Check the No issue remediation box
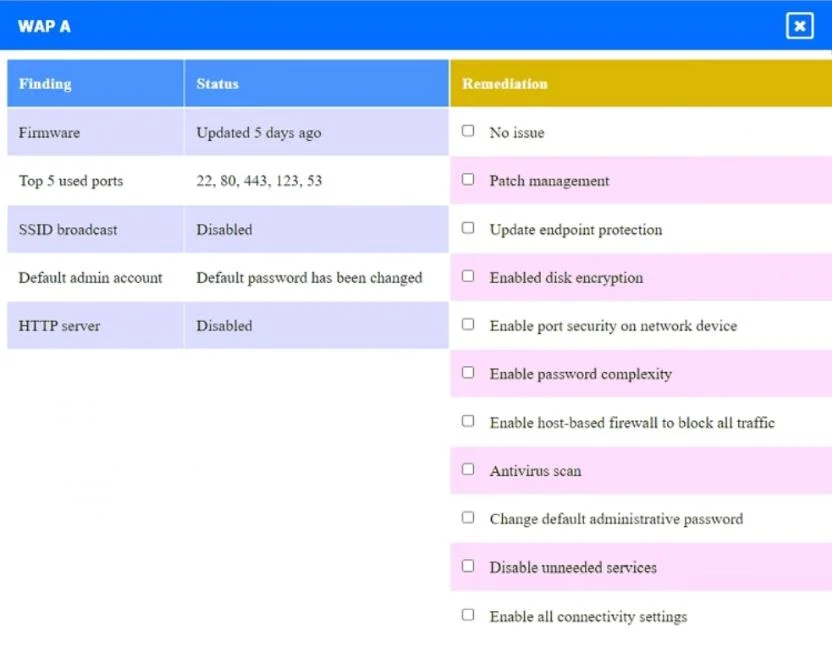Image resolution: width=832 pixels, height=659 pixels. point(467,131)
